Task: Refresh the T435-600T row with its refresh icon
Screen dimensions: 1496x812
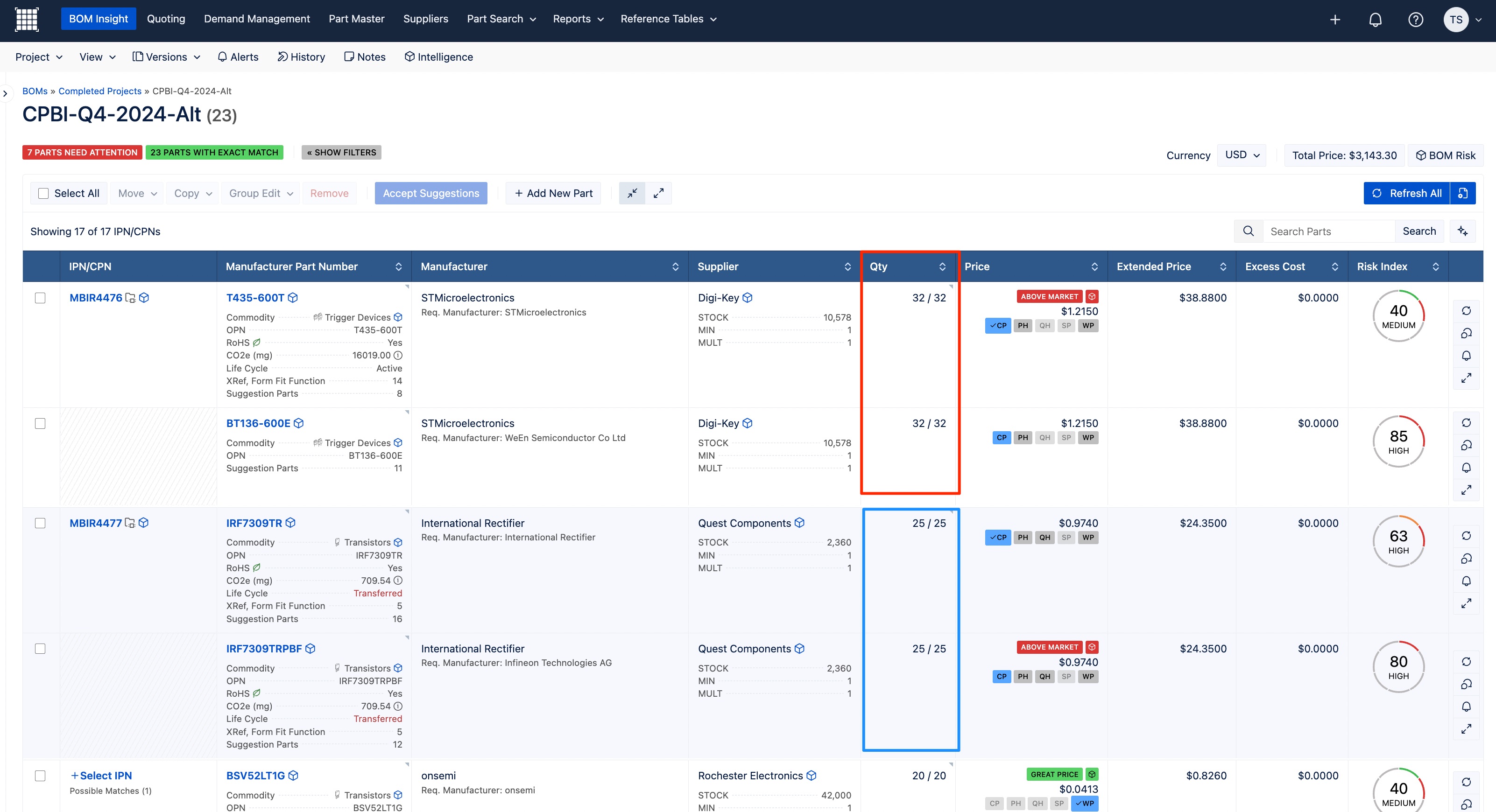Action: click(x=1467, y=311)
